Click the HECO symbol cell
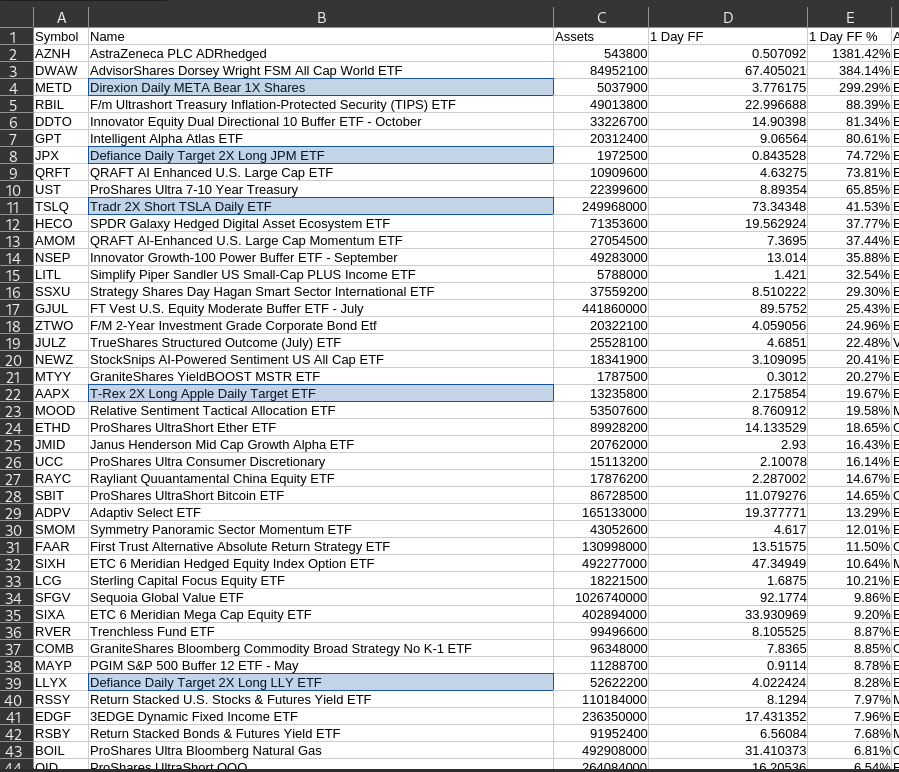899x772 pixels. [x=61, y=224]
